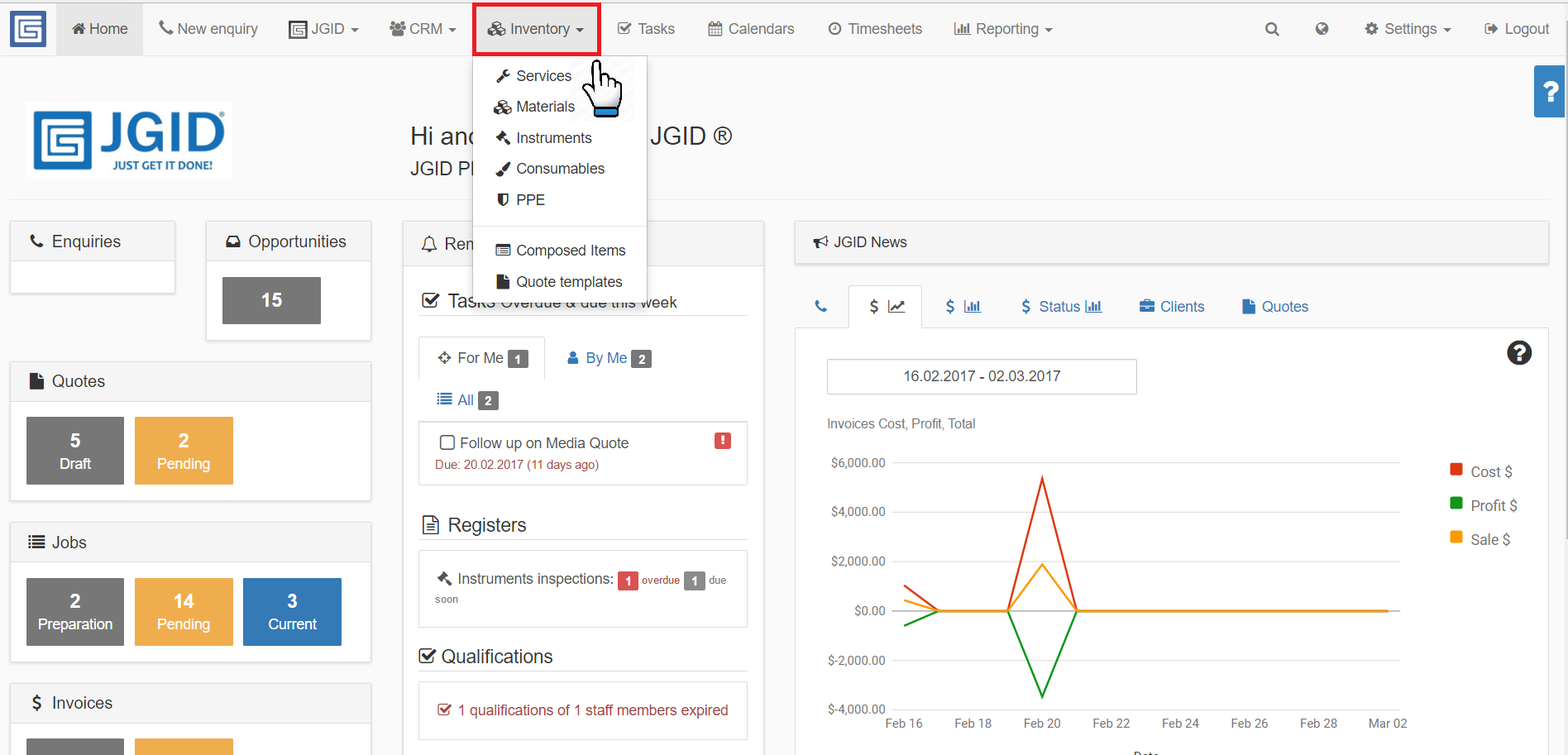Click the Opportunities panel header
The height and width of the screenshot is (755, 1568).
289,241
